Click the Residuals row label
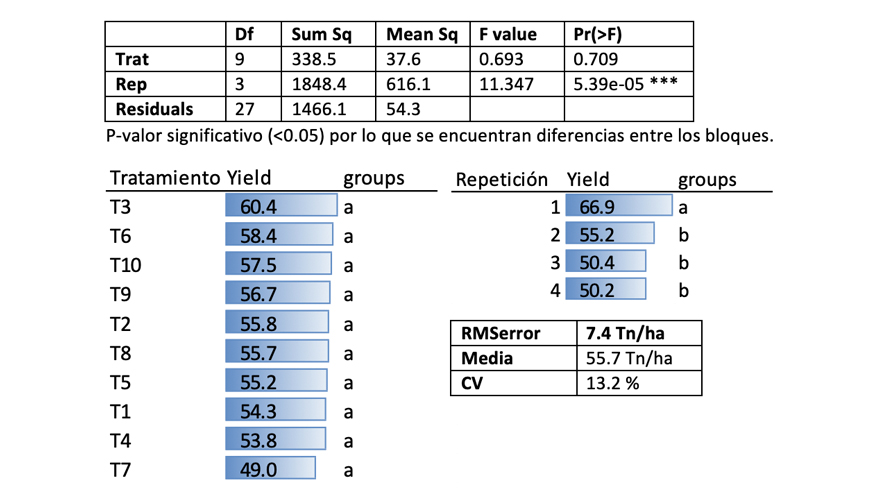 154,109
